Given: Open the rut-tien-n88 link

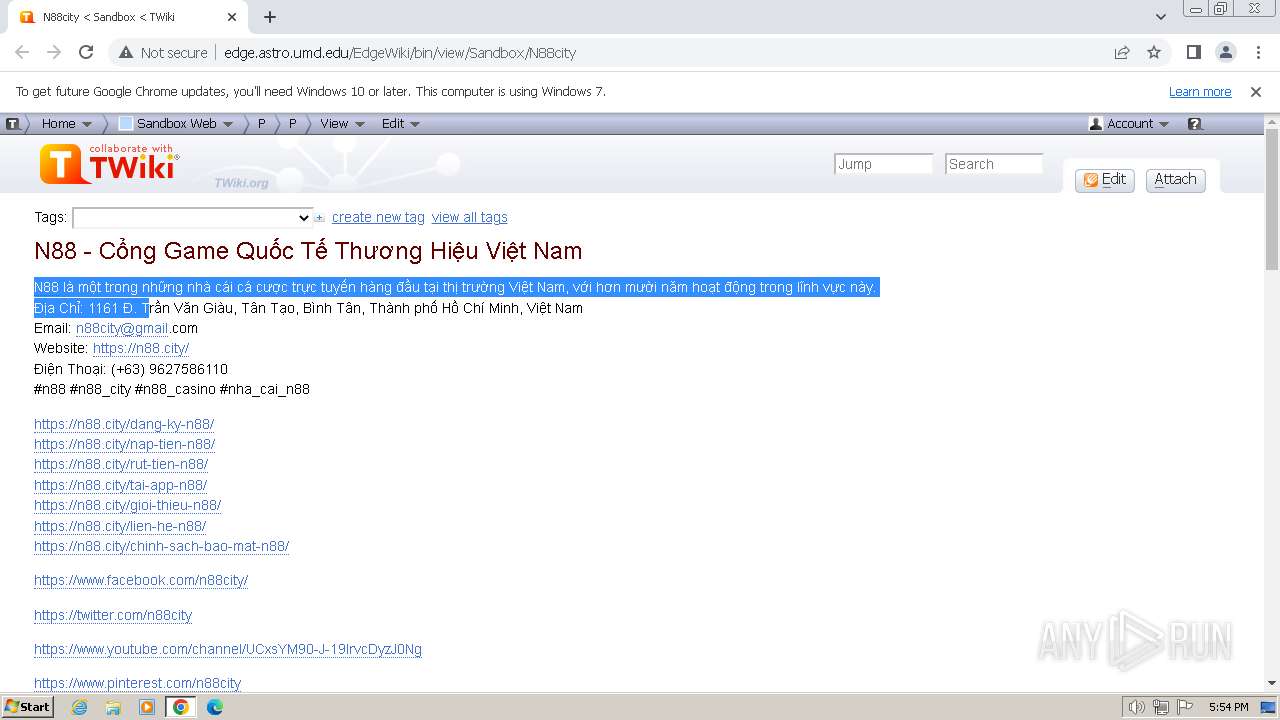Looking at the screenshot, I should click(x=121, y=464).
